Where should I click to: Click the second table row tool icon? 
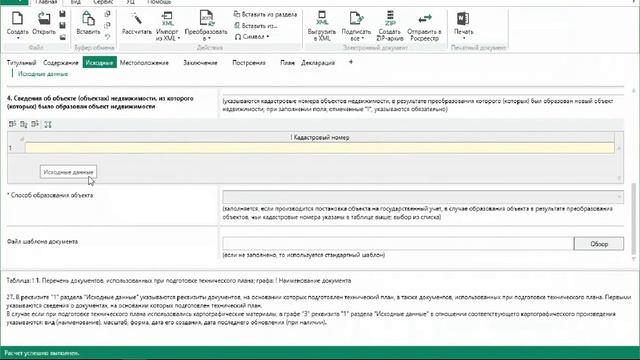(24, 124)
